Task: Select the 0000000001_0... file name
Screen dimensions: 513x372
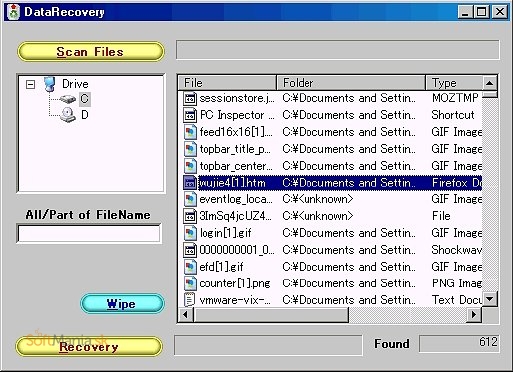Action: click(237, 250)
